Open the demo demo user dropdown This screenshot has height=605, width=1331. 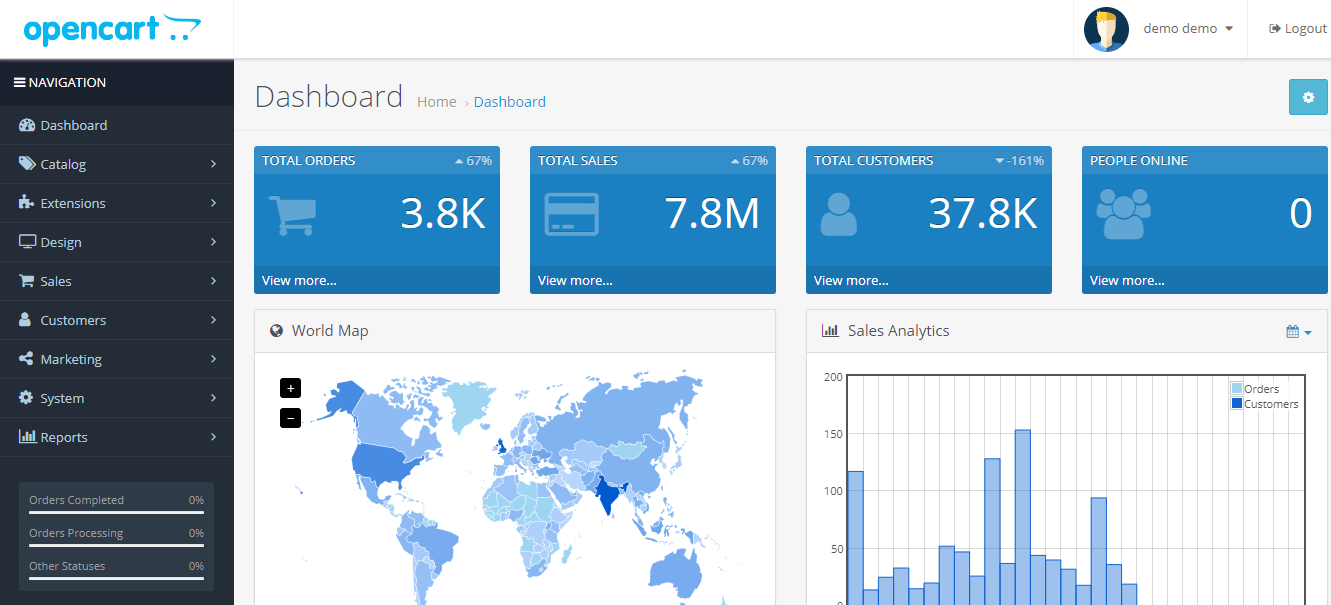pos(1187,29)
